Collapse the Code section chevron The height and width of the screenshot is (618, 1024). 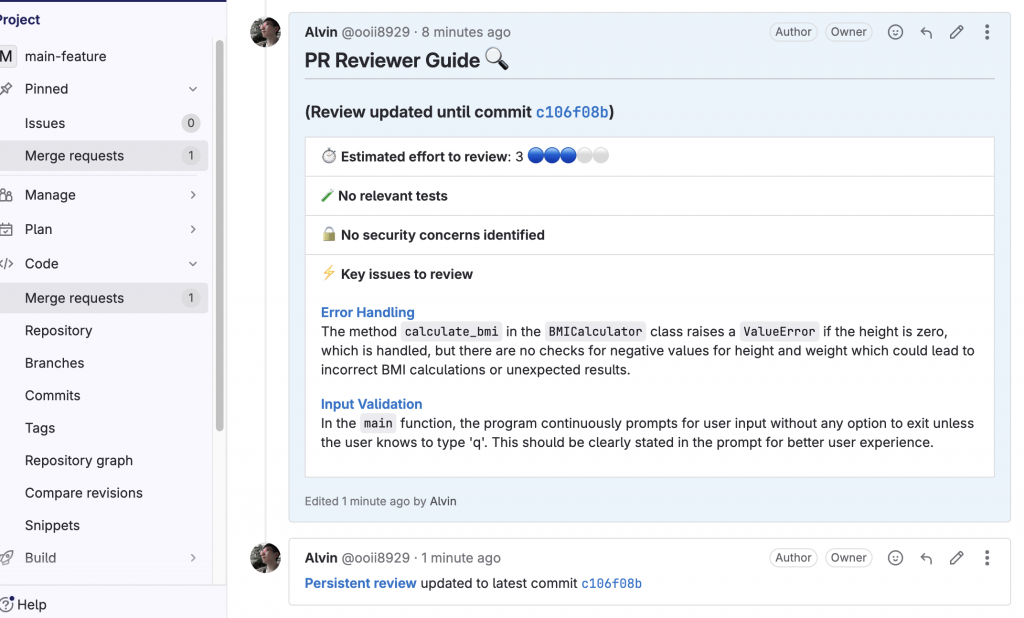(x=193, y=264)
